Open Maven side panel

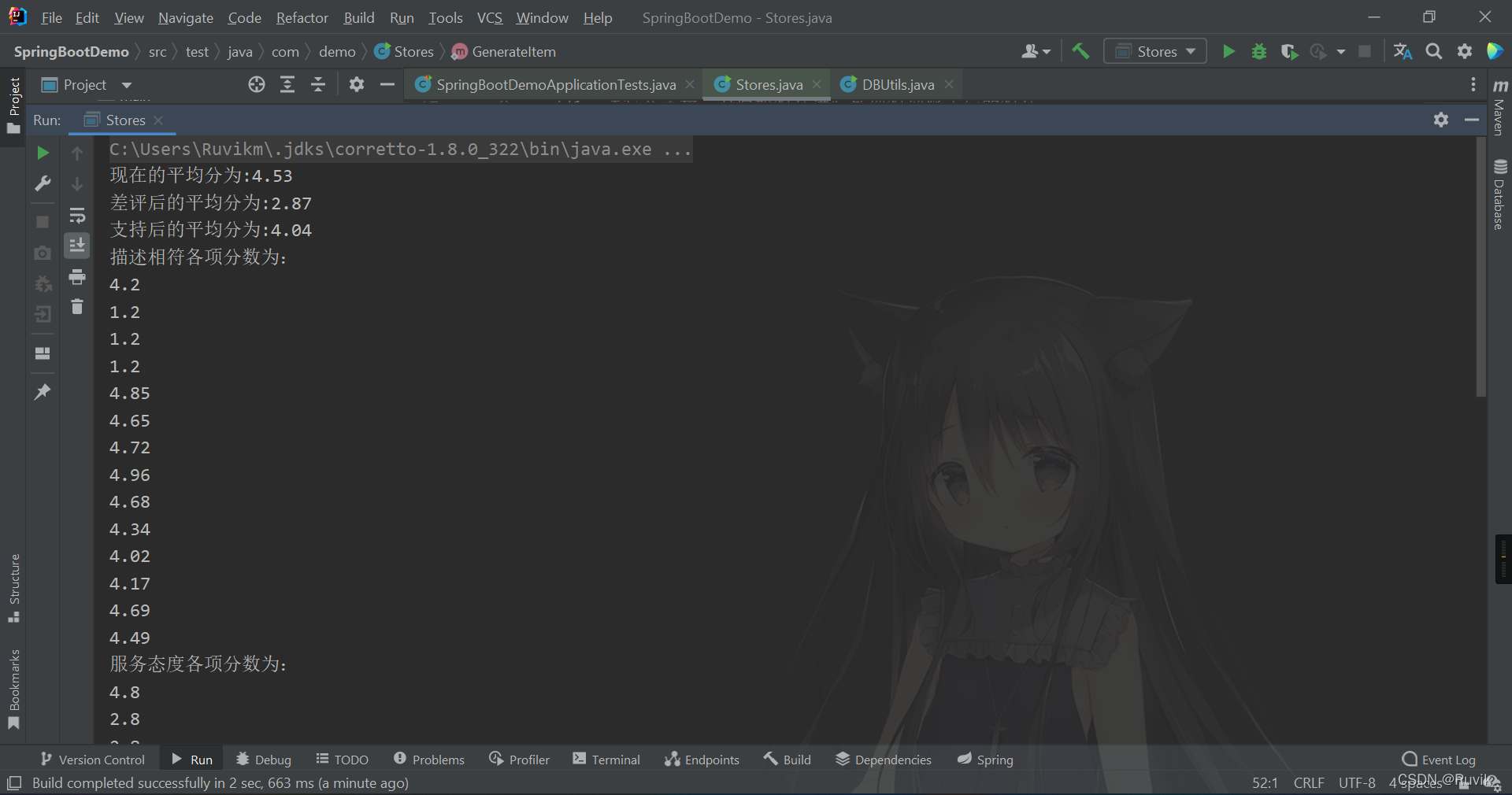pos(1500,107)
